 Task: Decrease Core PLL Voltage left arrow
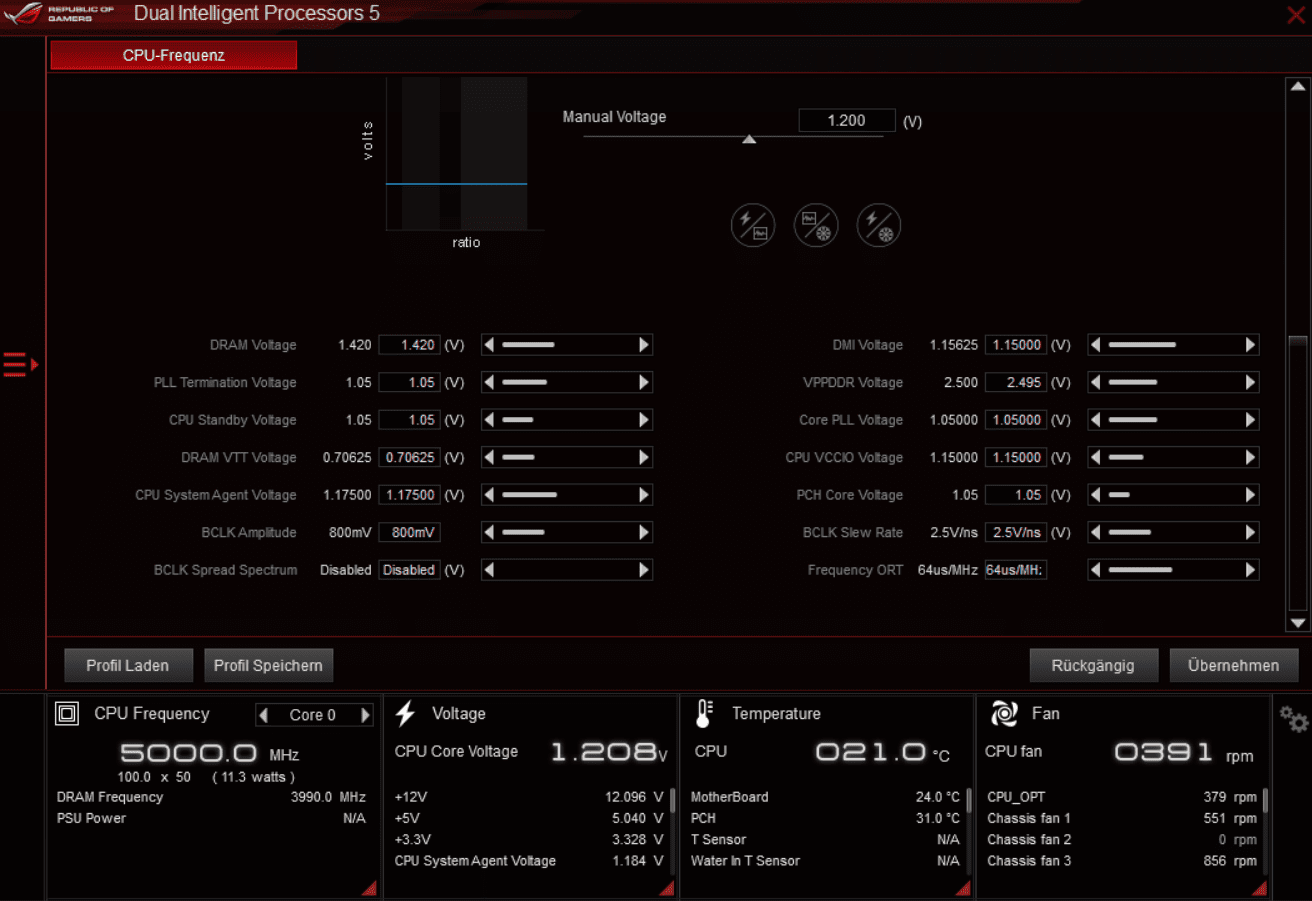1096,420
